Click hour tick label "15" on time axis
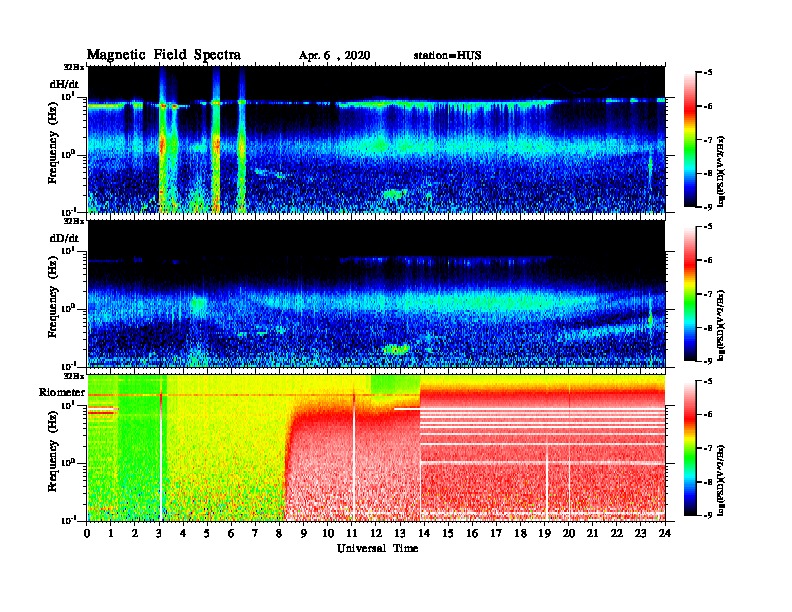This screenshot has width=792, height=612. tap(448, 533)
